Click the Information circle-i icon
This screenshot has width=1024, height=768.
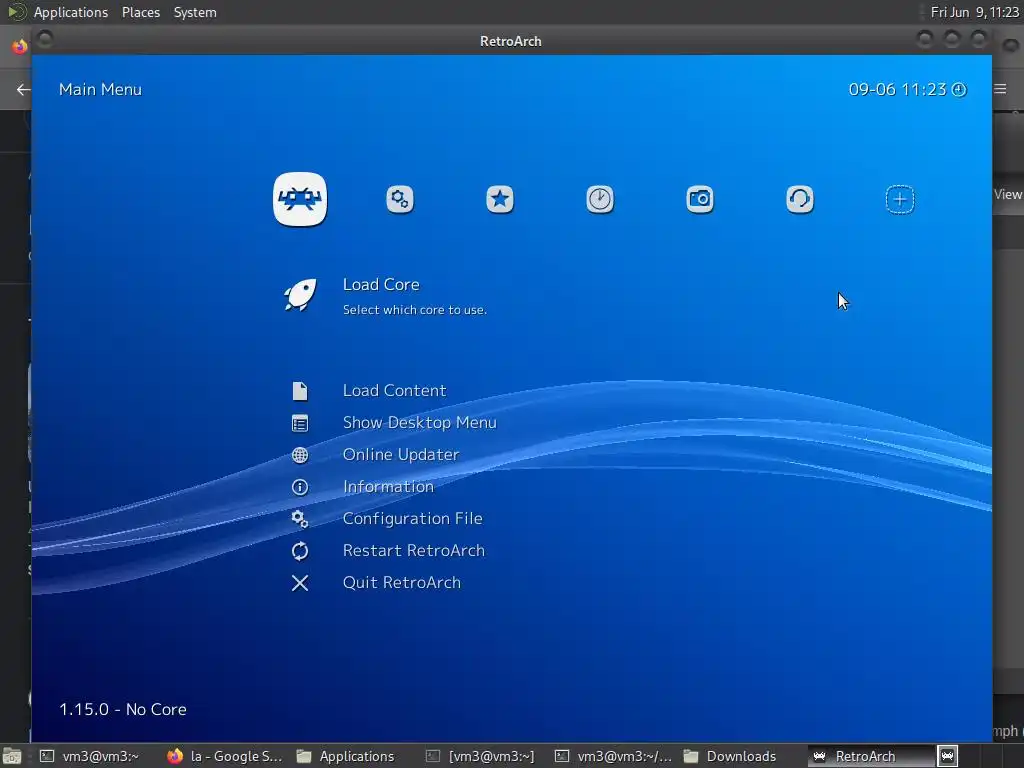[x=300, y=487]
